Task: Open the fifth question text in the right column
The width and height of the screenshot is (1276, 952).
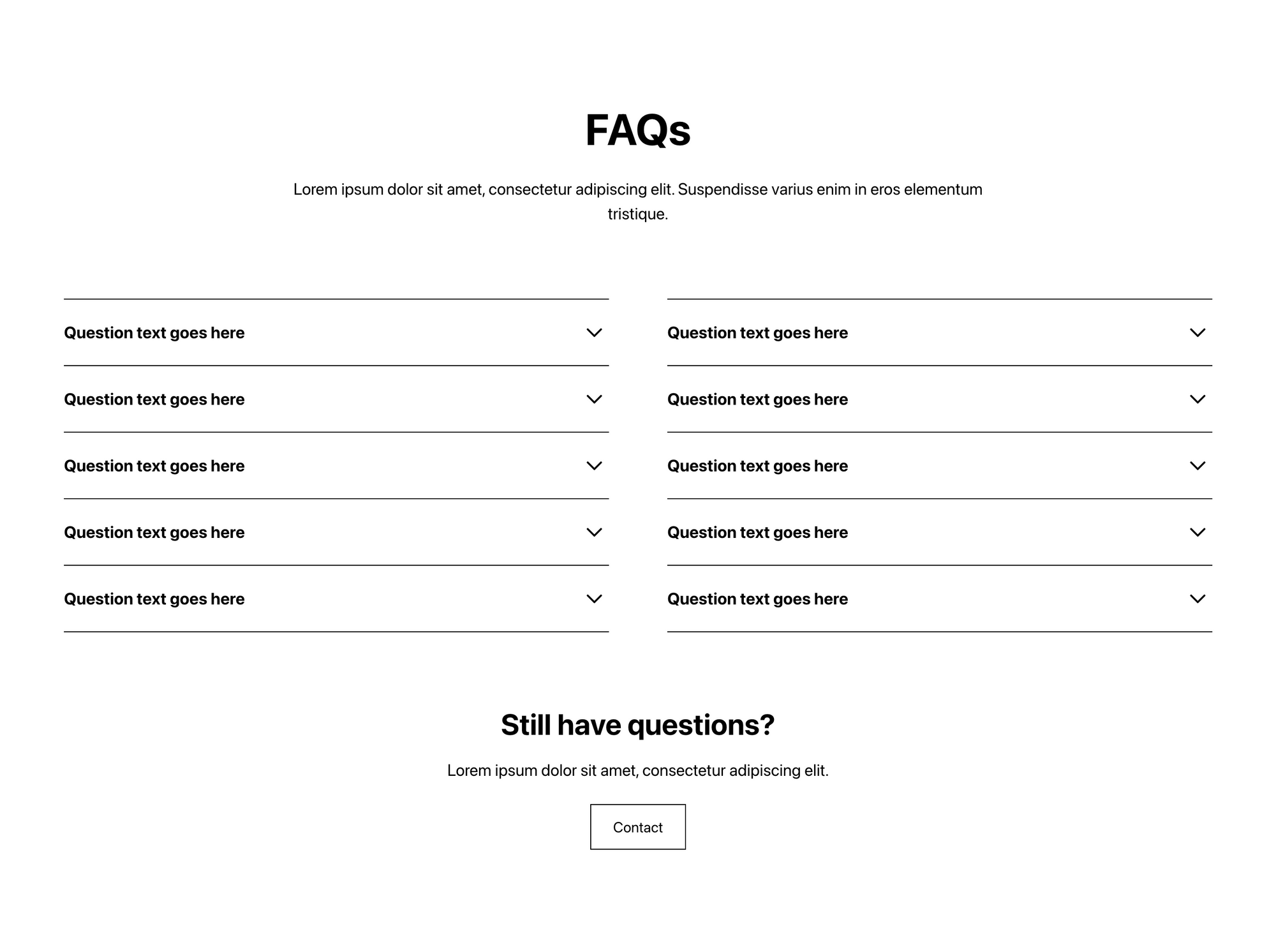Action: click(757, 599)
